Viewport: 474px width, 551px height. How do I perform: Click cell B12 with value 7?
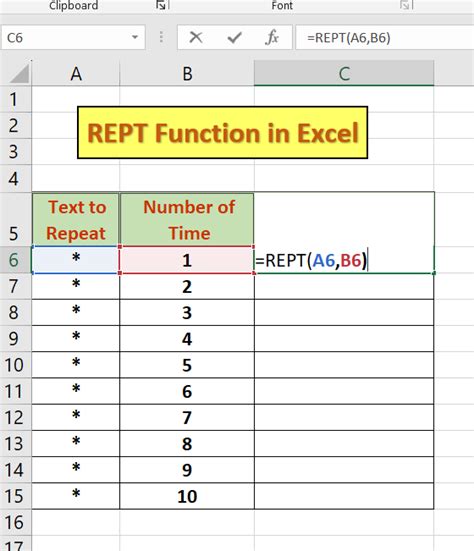point(187,417)
